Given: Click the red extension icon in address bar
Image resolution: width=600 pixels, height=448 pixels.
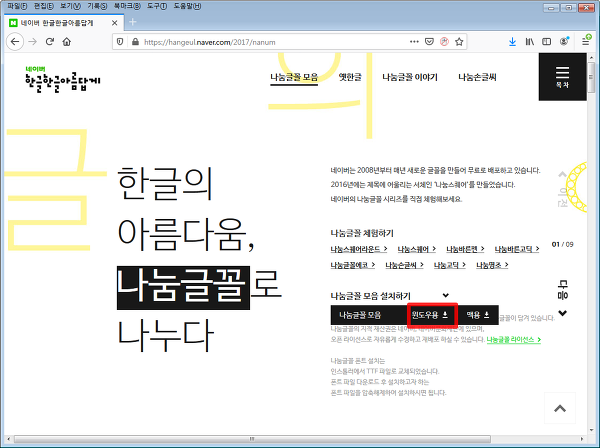Looking at the screenshot, I should coord(444,42).
